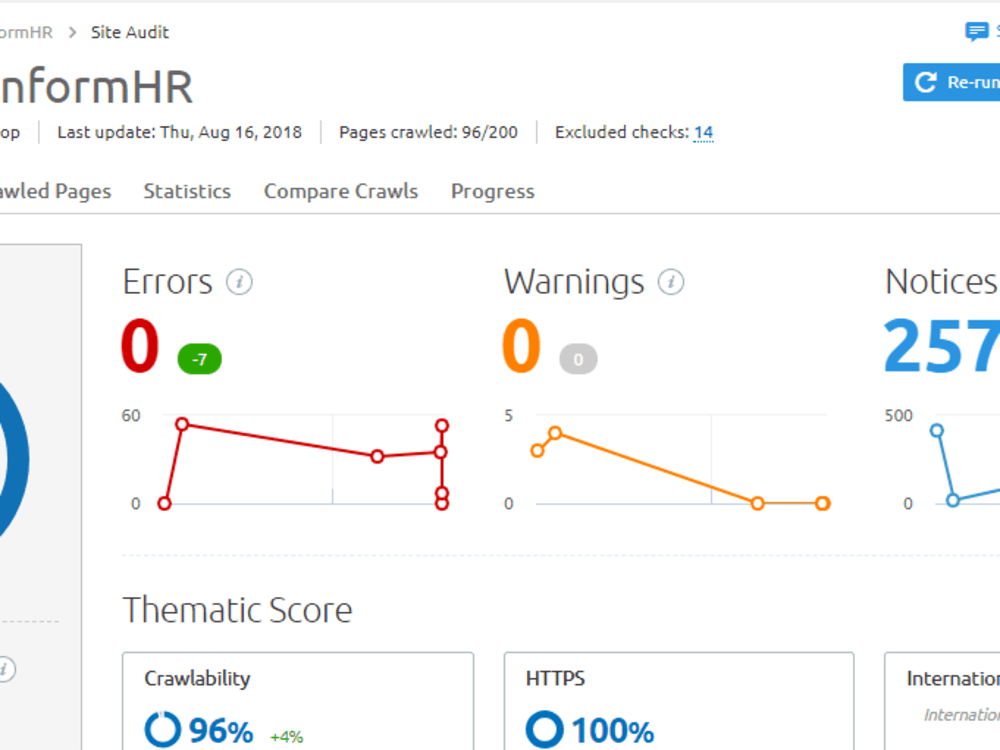The image size is (1000, 750).
Task: Click the Pages crawled 96/200 text
Action: tap(429, 132)
